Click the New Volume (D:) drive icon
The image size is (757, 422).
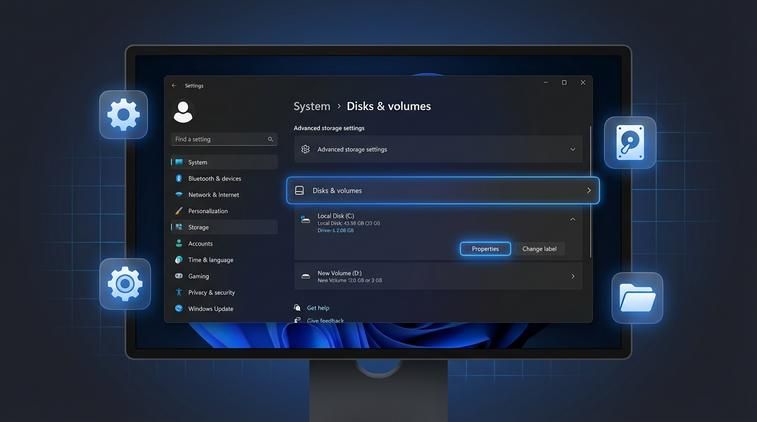[x=306, y=276]
